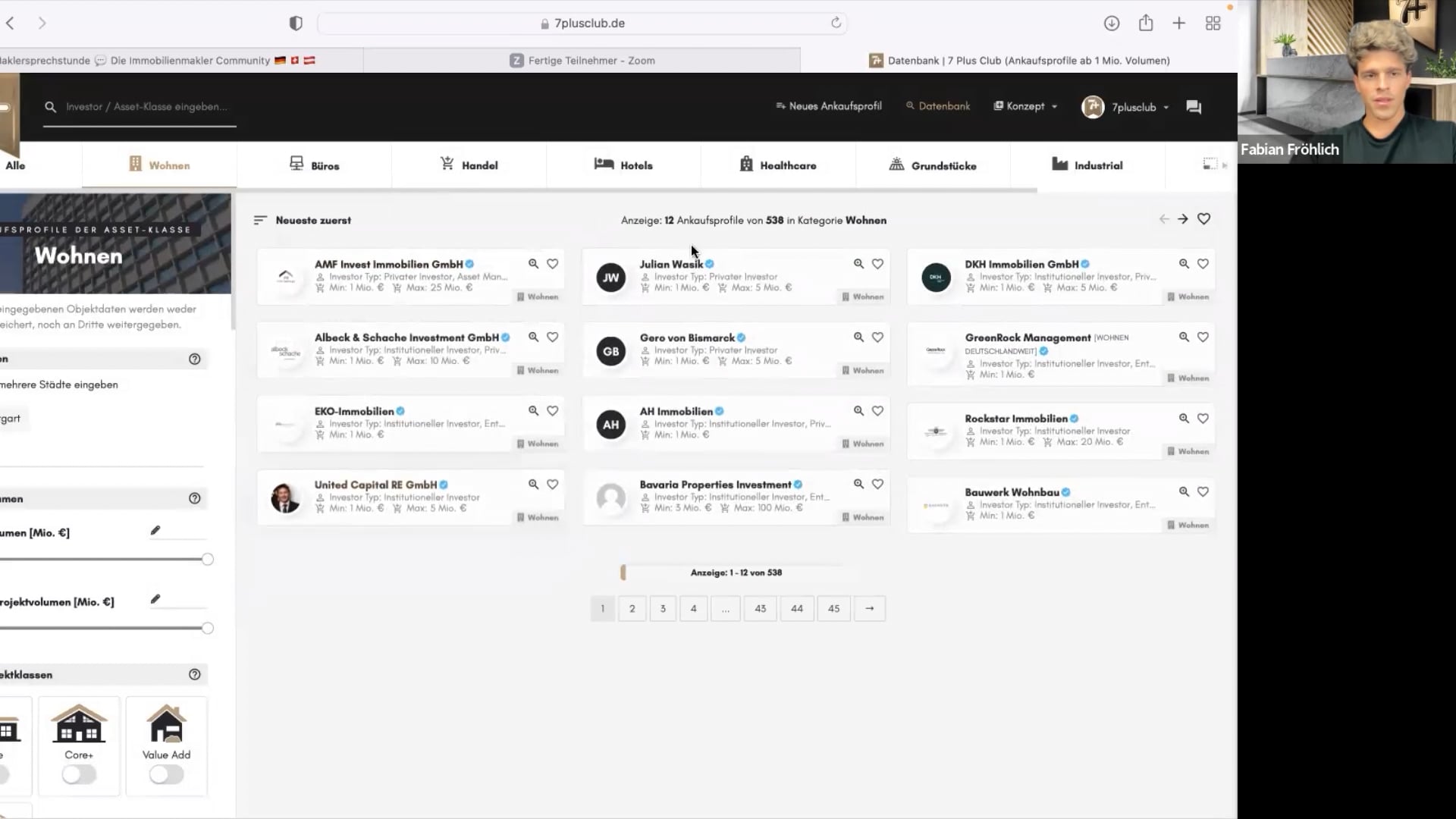
Task: Switch to the Handel category tab
Action: click(469, 165)
